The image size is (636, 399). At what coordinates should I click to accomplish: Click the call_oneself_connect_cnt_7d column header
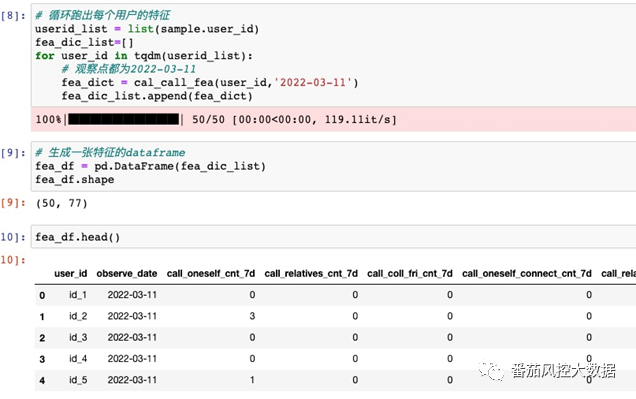tap(526, 274)
